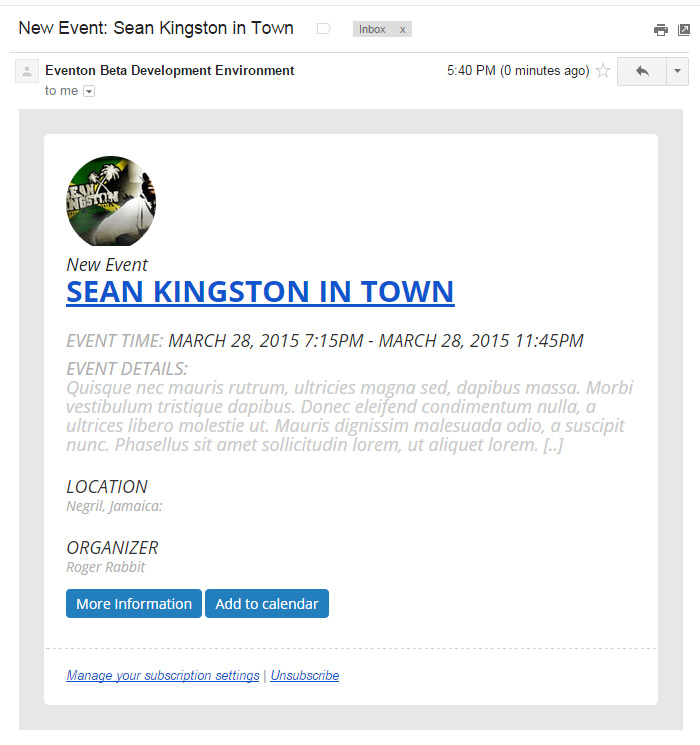
Task: Star this email from Eventon
Action: pos(603,71)
